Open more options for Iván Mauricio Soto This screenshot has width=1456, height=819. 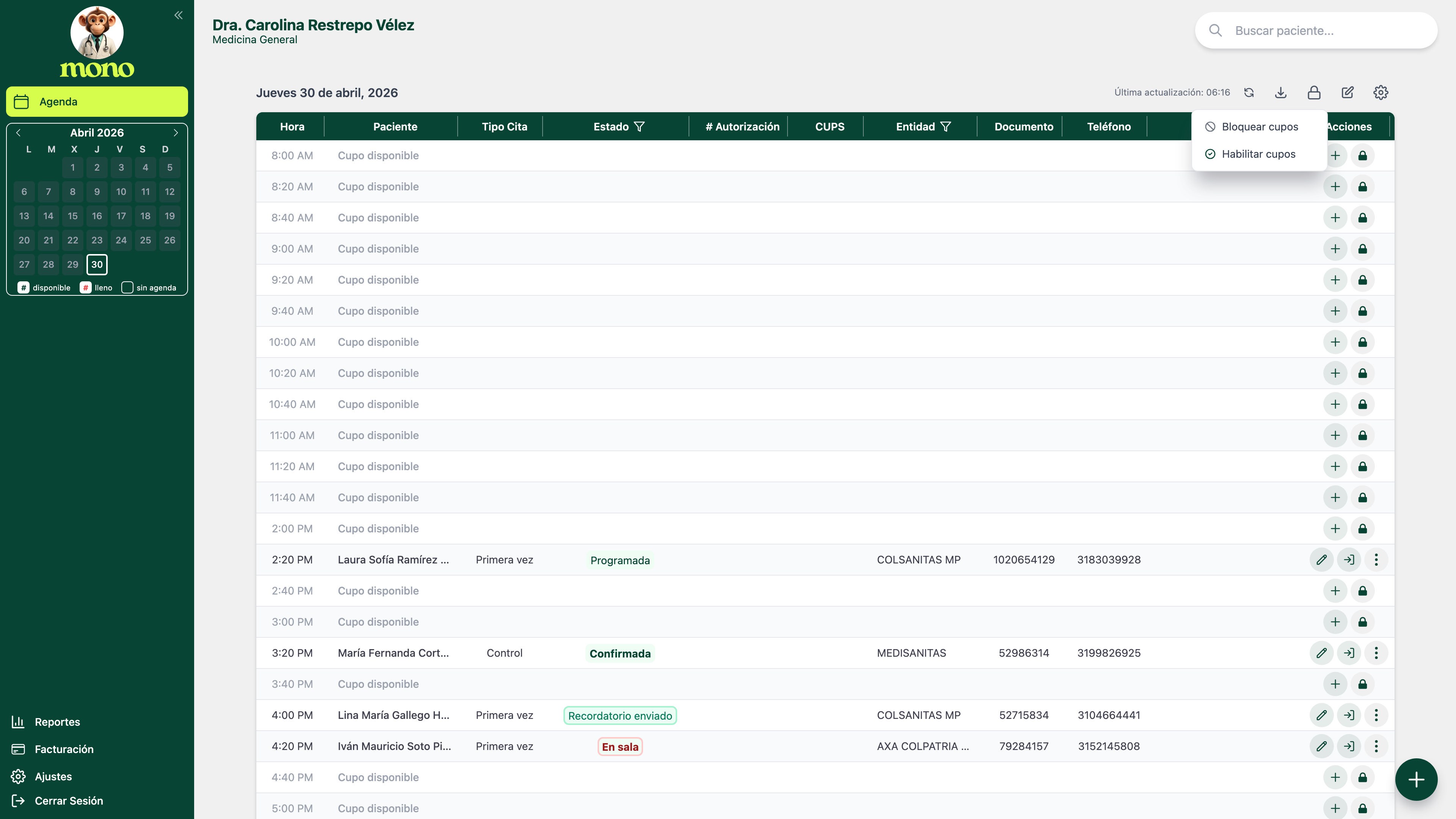coord(1376,746)
